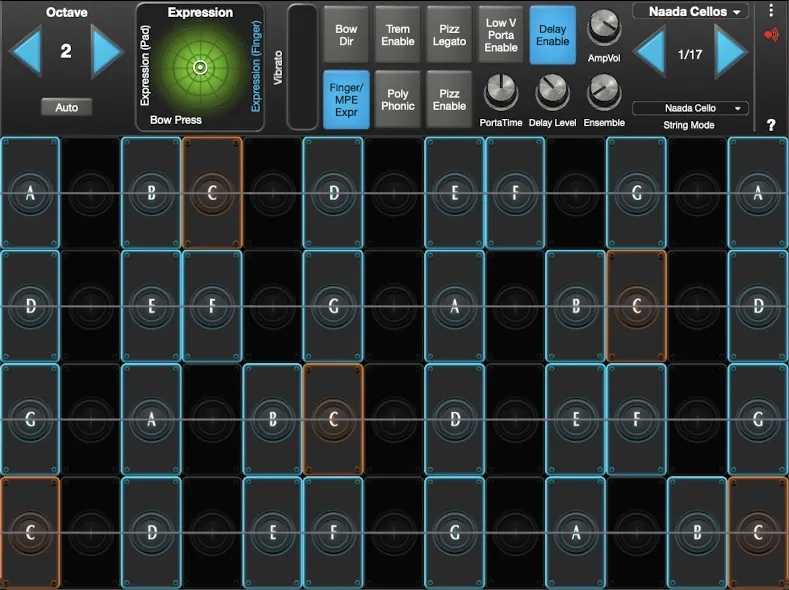Play the G pad in the bottom row

click(454, 532)
